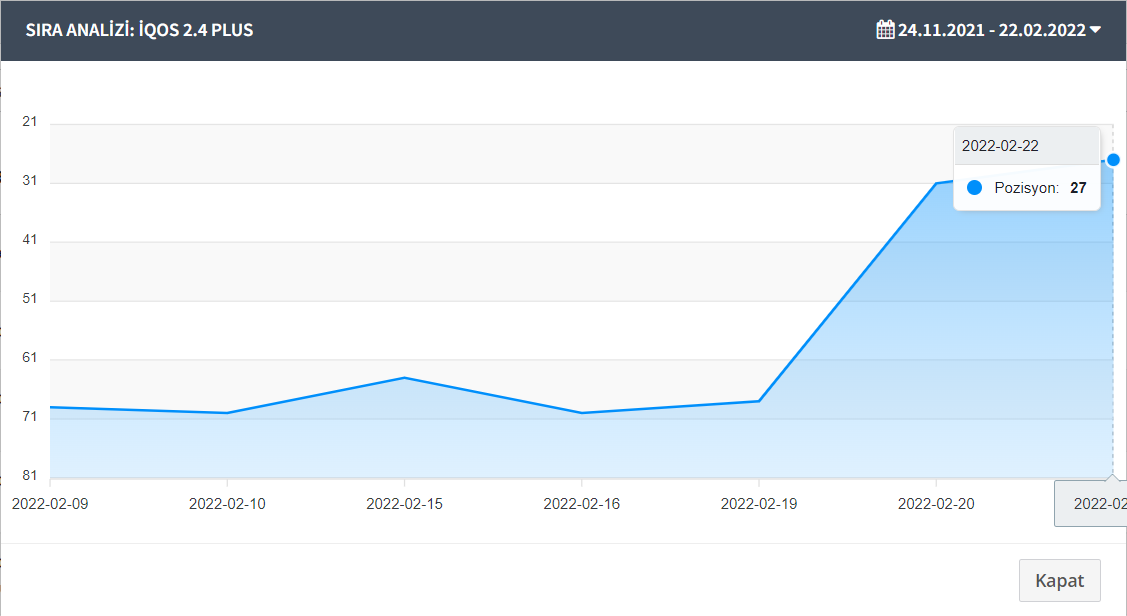Click the y-axis value 21
This screenshot has width=1127, height=616.
(29, 121)
